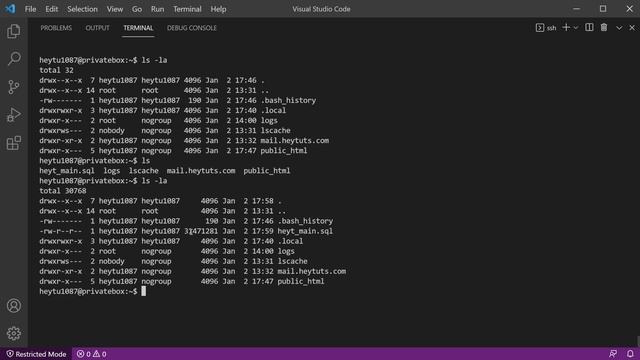Minimize the Visual Studio Code window

(576, 9)
